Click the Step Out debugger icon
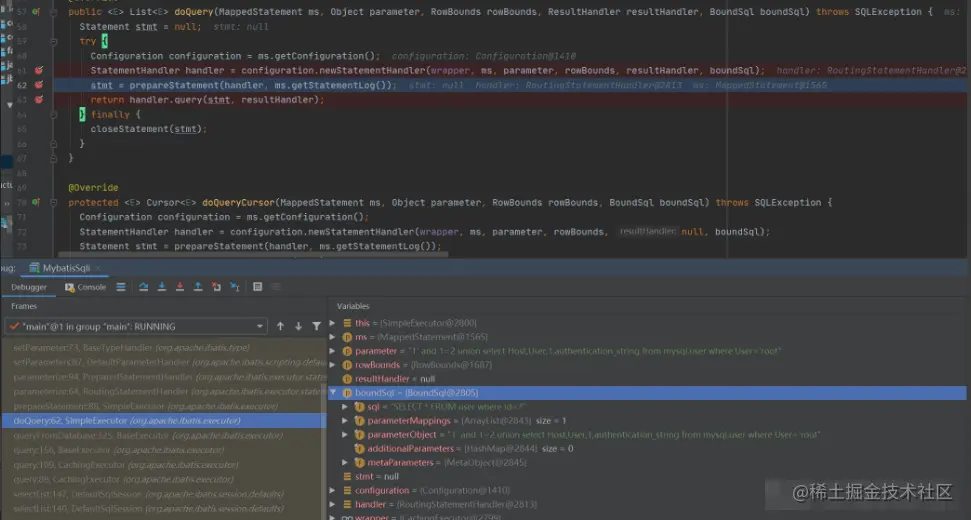 (198, 287)
